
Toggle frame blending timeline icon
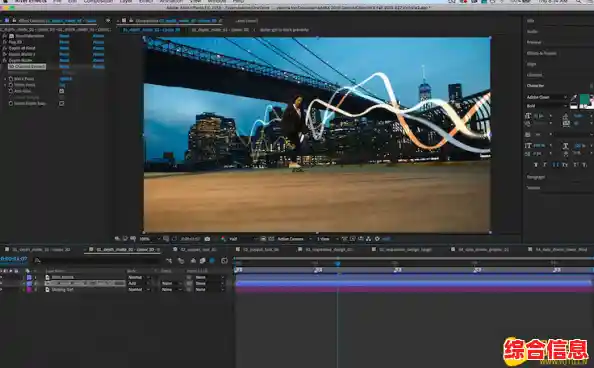(203, 260)
